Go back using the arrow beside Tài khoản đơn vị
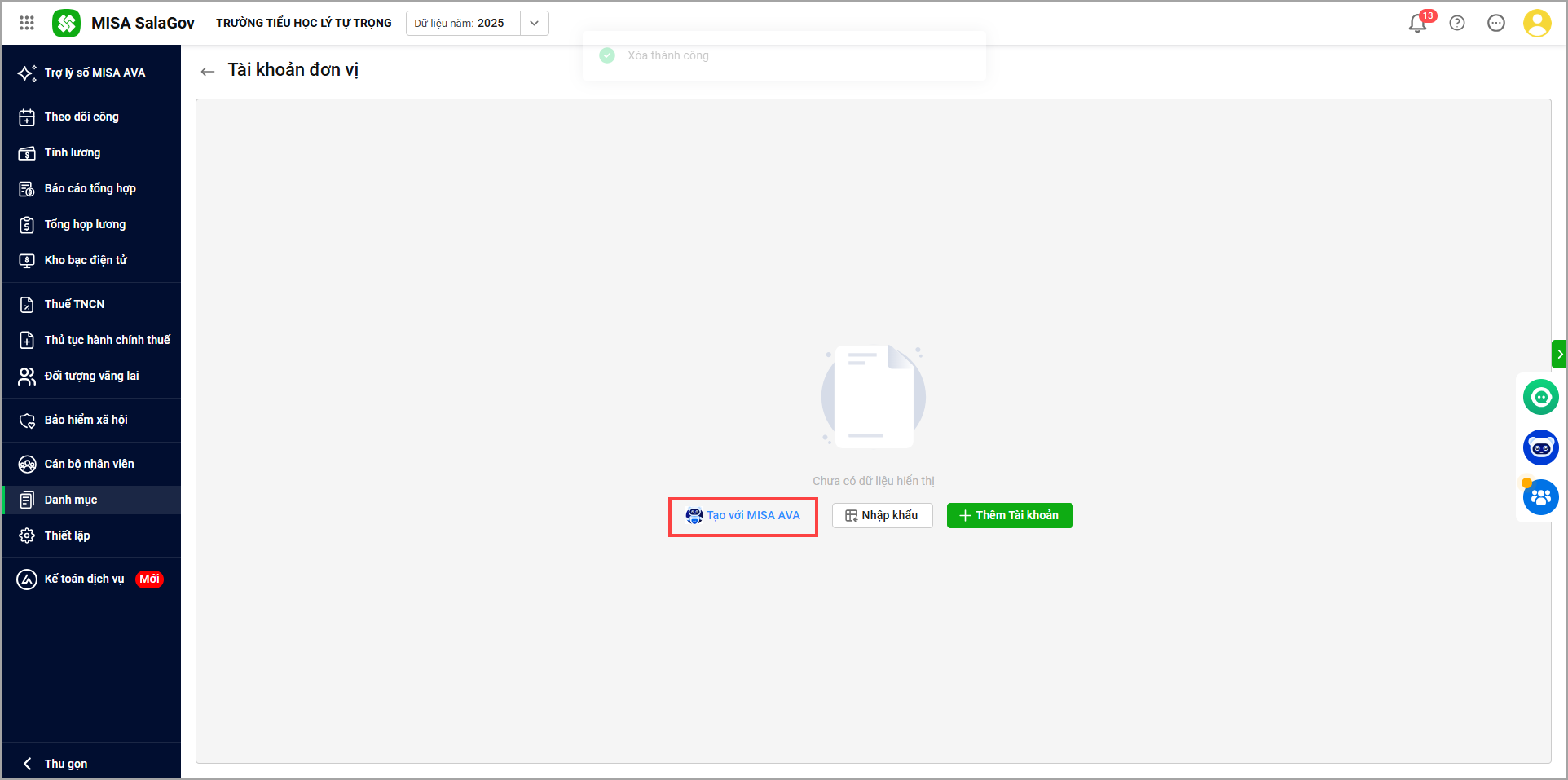 208,72
